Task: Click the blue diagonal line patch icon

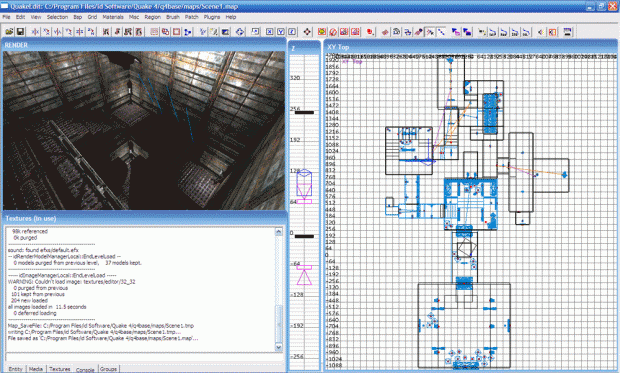Action: click(x=441, y=32)
